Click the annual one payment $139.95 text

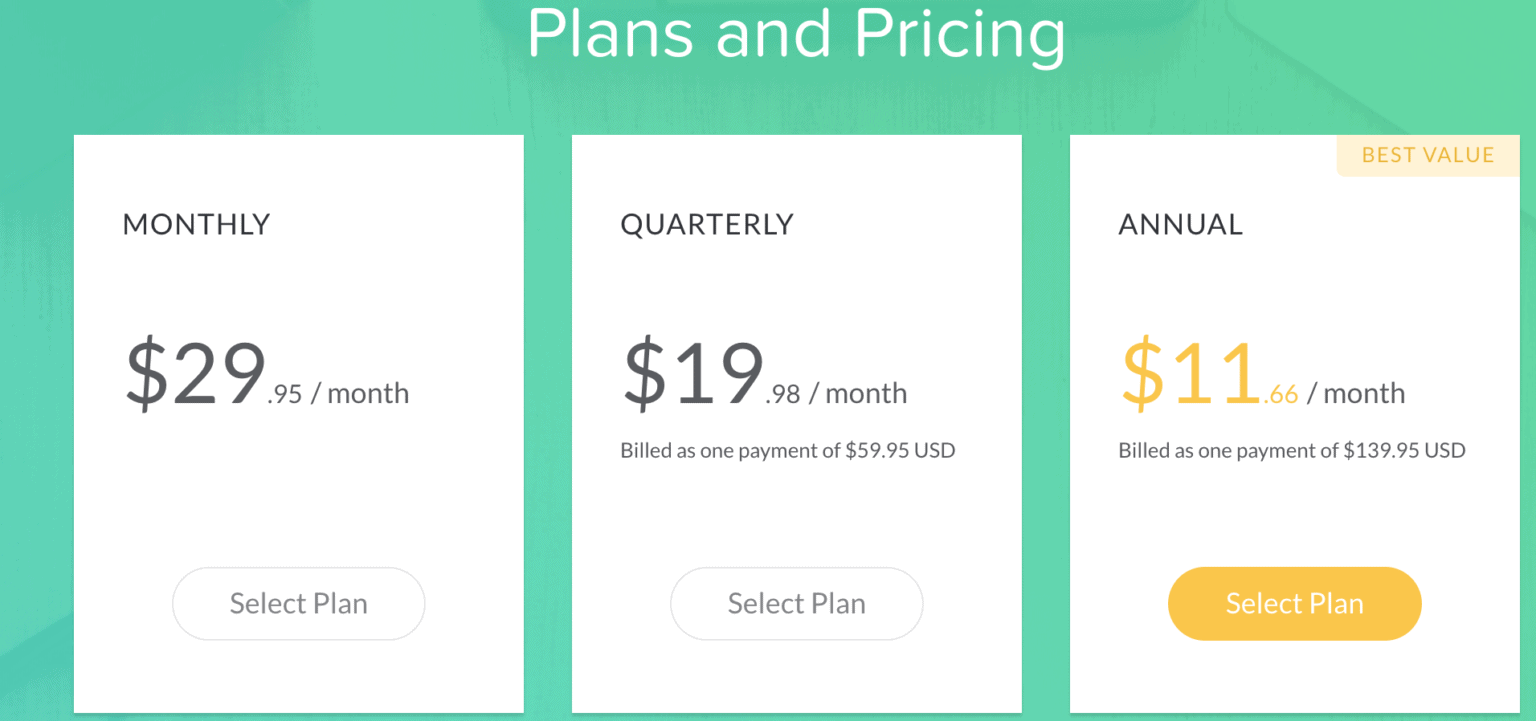pyautogui.click(x=1292, y=450)
